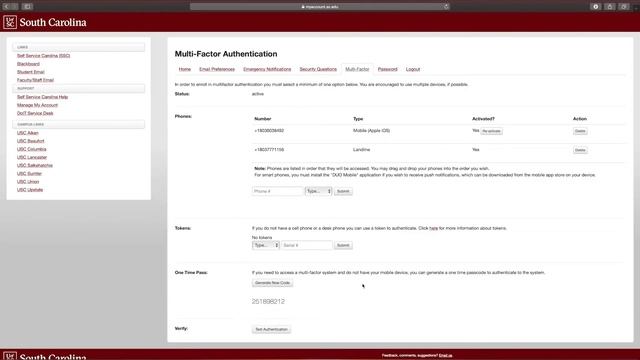640x360 pixels.
Task: Submit the token serial number
Action: (x=343, y=245)
